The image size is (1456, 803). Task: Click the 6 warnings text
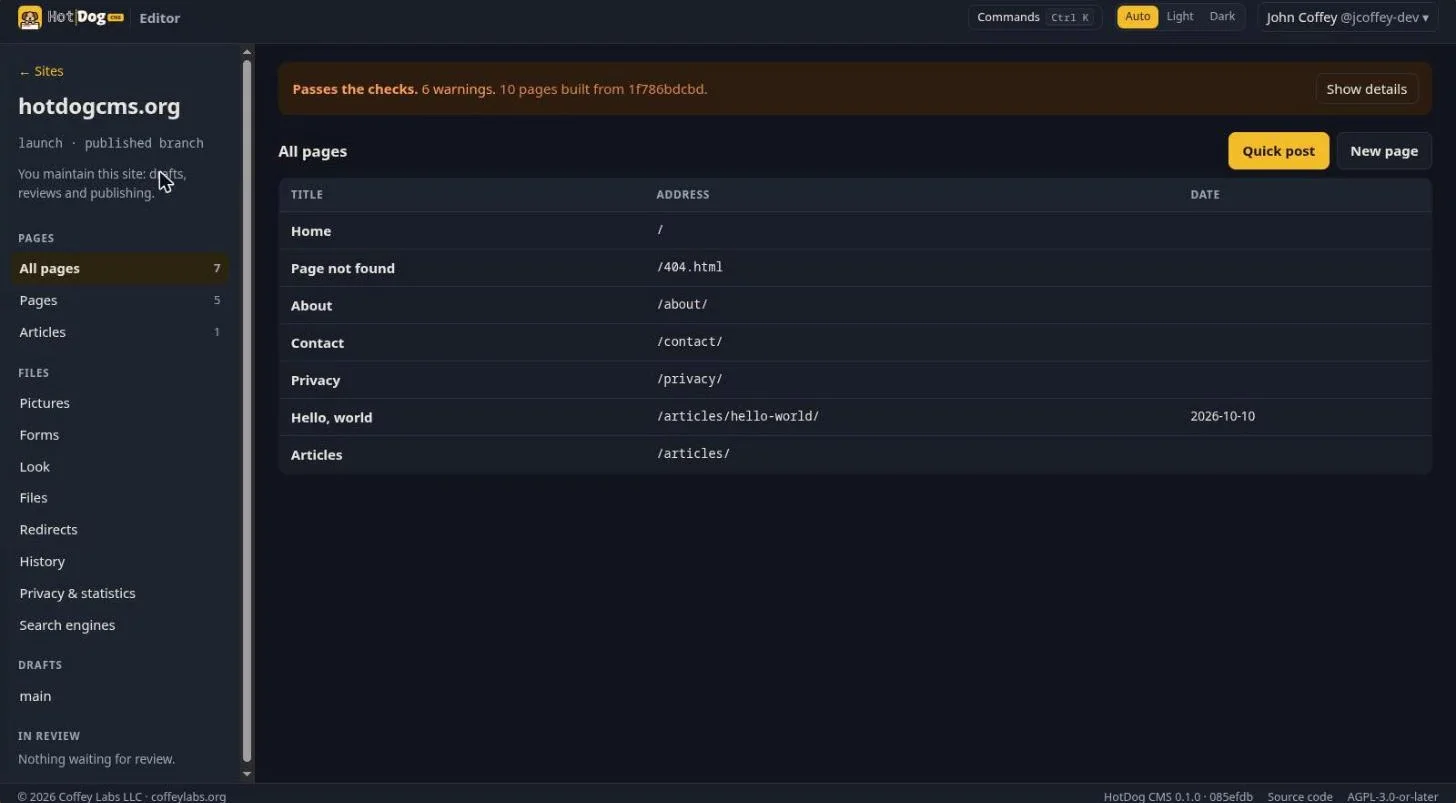click(458, 89)
